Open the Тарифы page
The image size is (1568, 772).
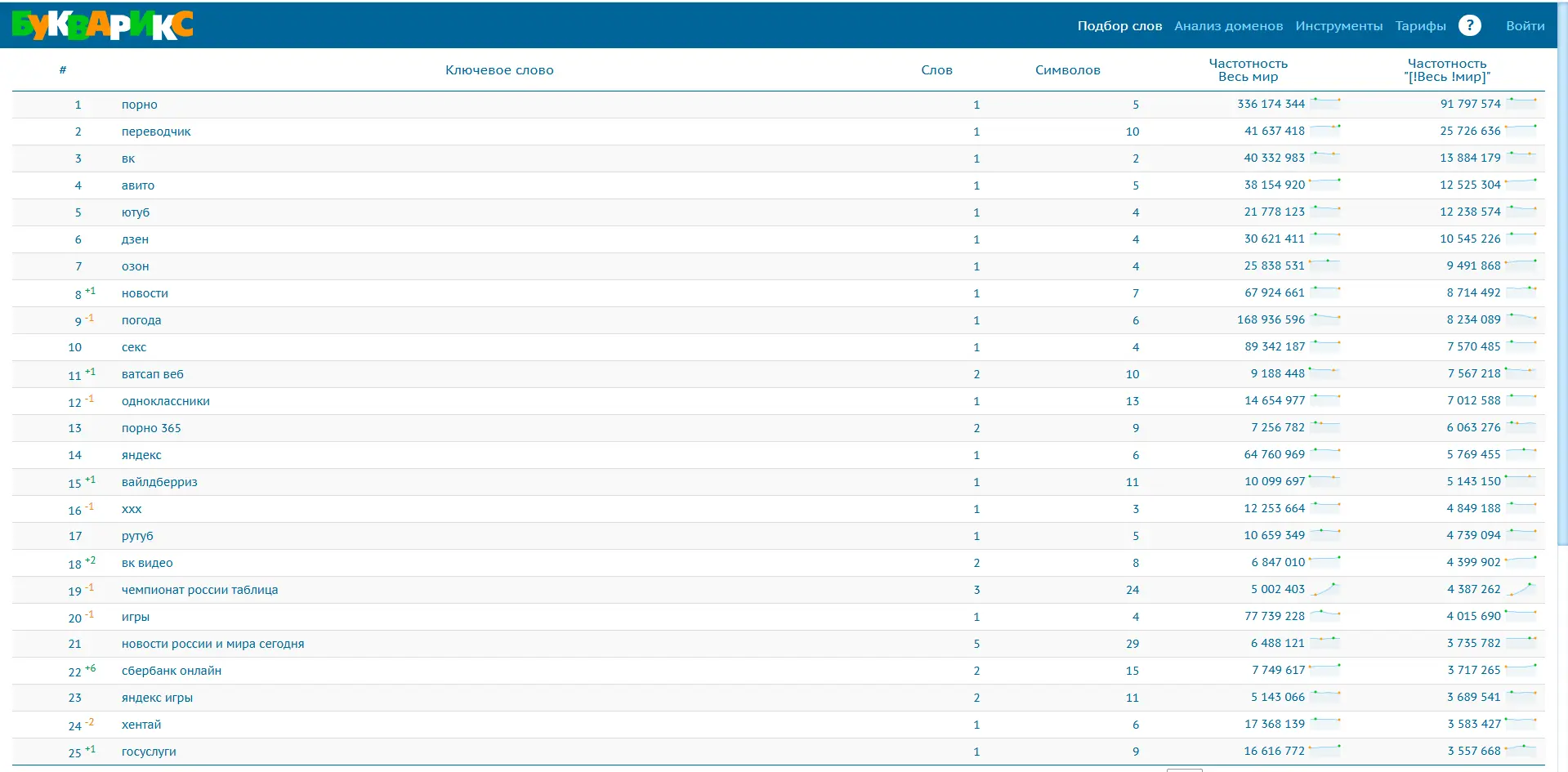[x=1421, y=26]
